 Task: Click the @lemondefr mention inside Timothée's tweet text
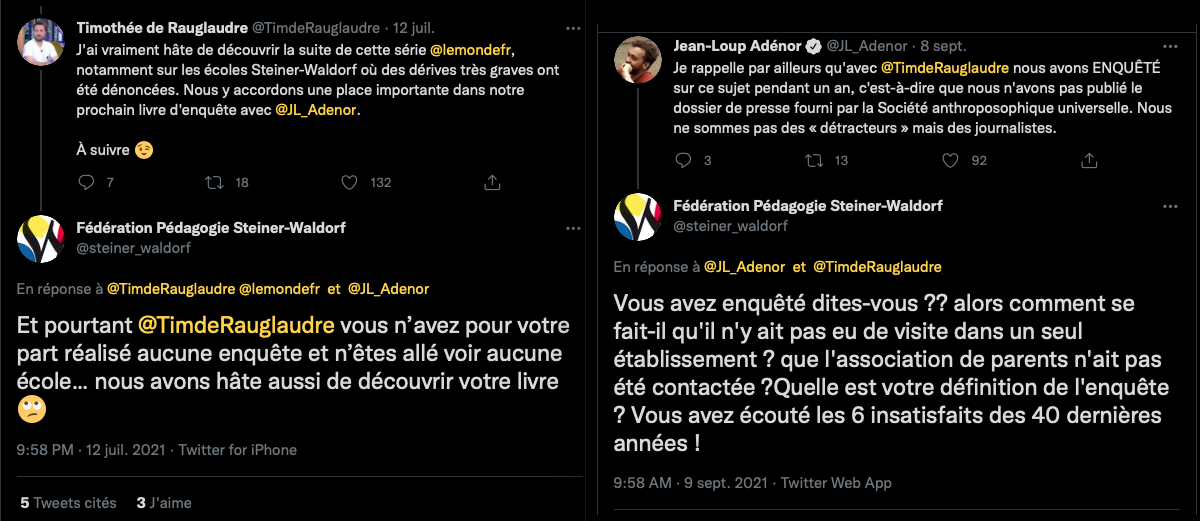tap(472, 48)
